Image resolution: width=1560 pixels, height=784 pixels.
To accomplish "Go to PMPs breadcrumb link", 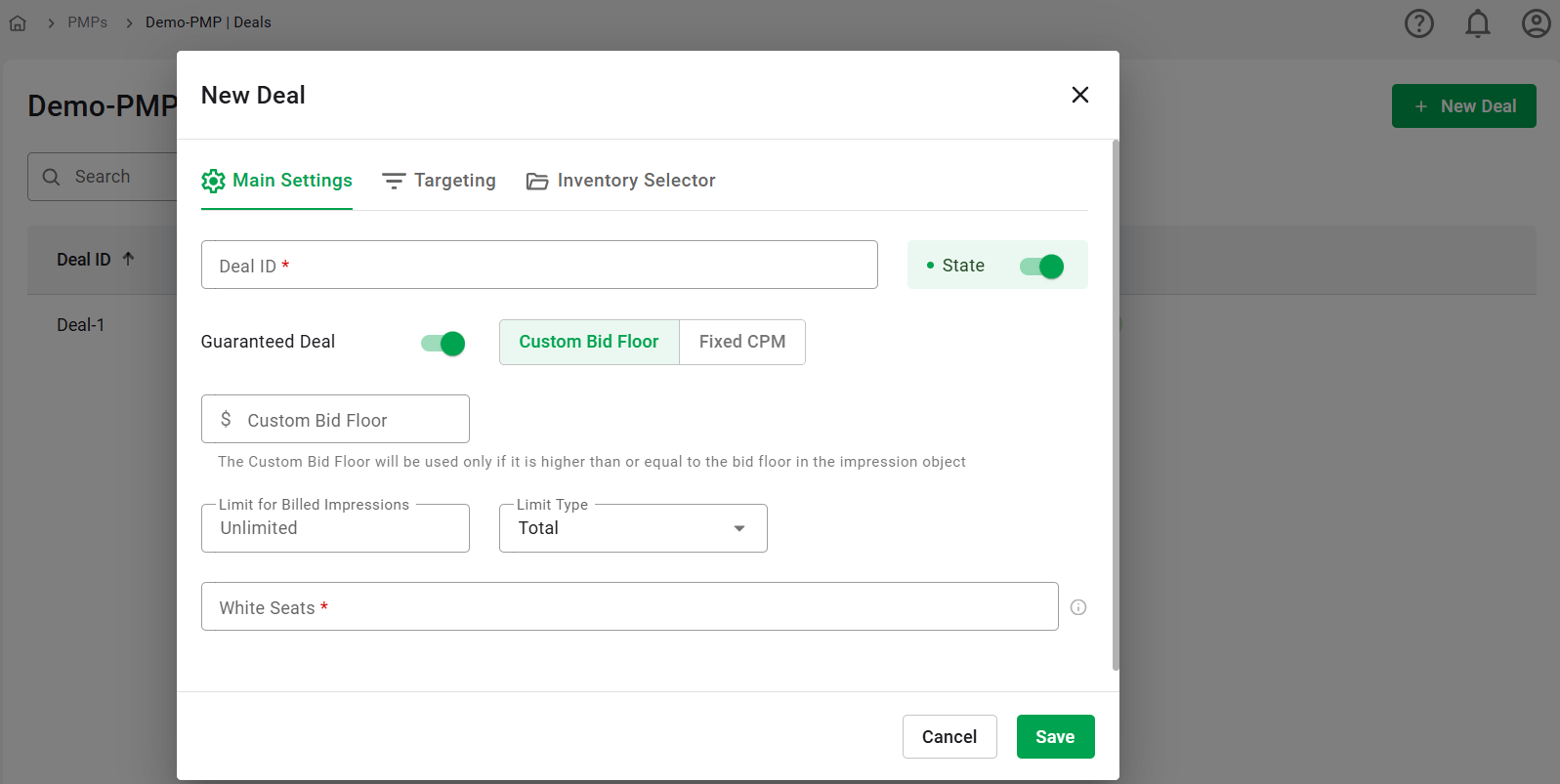I will [87, 22].
